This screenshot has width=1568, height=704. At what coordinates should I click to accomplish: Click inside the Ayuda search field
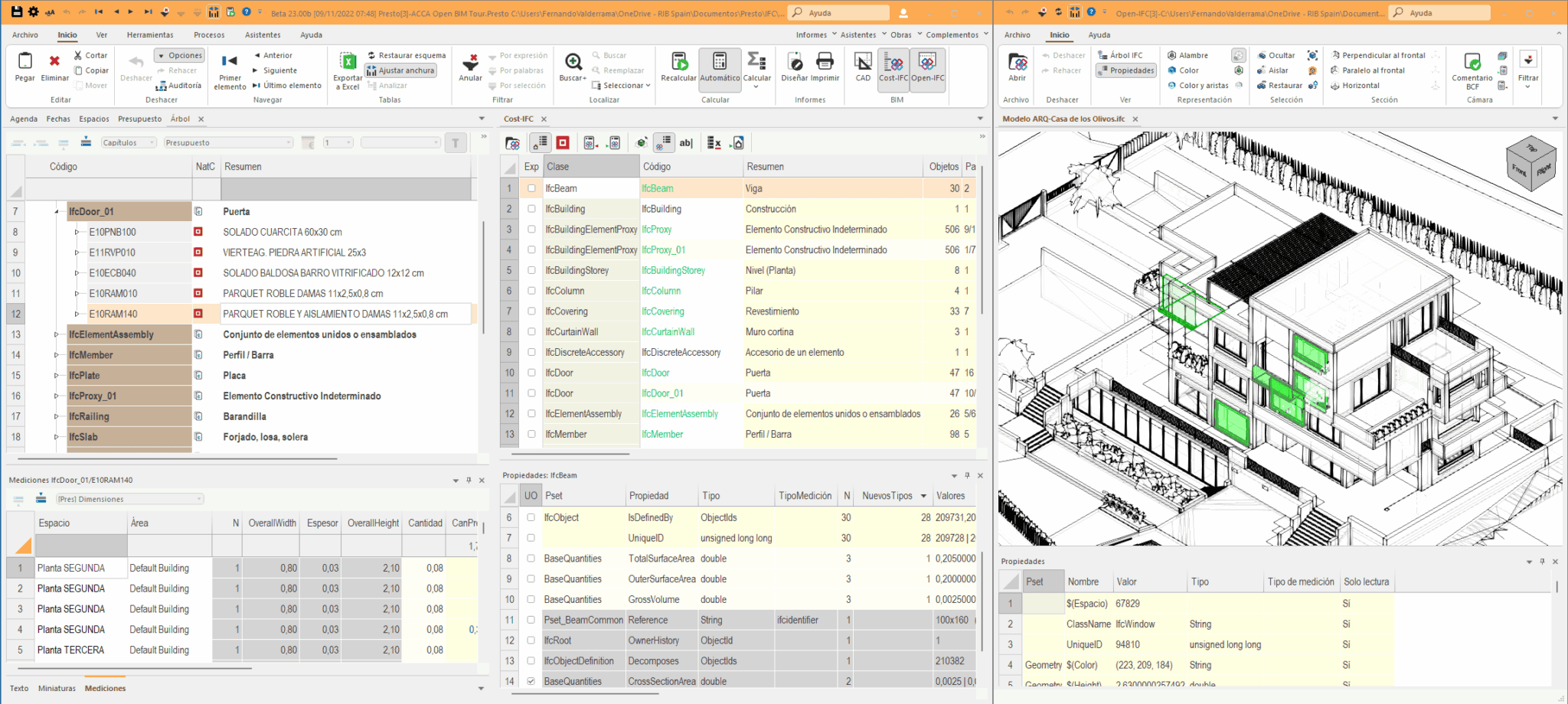click(837, 12)
